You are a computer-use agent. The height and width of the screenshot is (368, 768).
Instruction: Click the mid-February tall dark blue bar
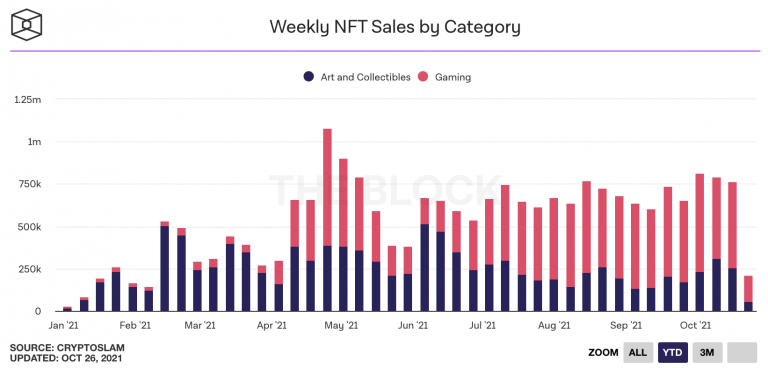pos(165,267)
